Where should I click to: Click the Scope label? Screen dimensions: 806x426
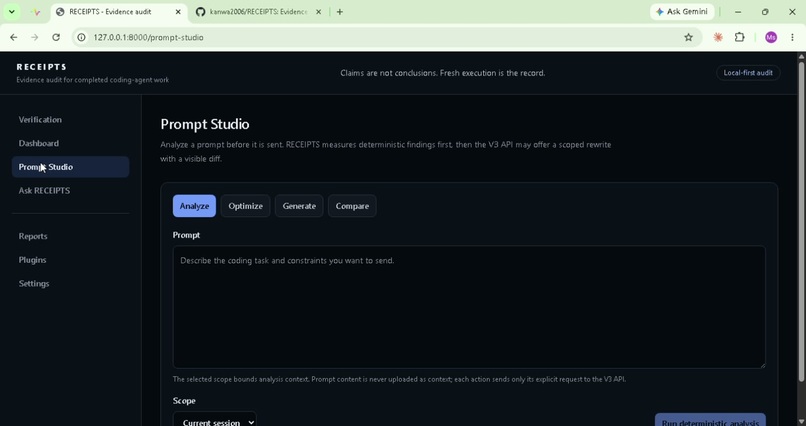click(184, 400)
